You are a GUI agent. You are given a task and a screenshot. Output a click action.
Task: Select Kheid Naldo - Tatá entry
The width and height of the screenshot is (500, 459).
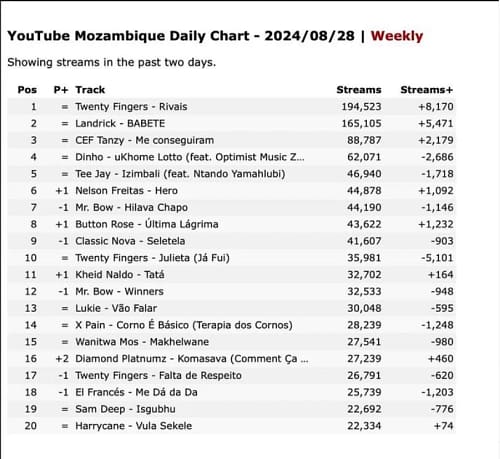(x=120, y=275)
